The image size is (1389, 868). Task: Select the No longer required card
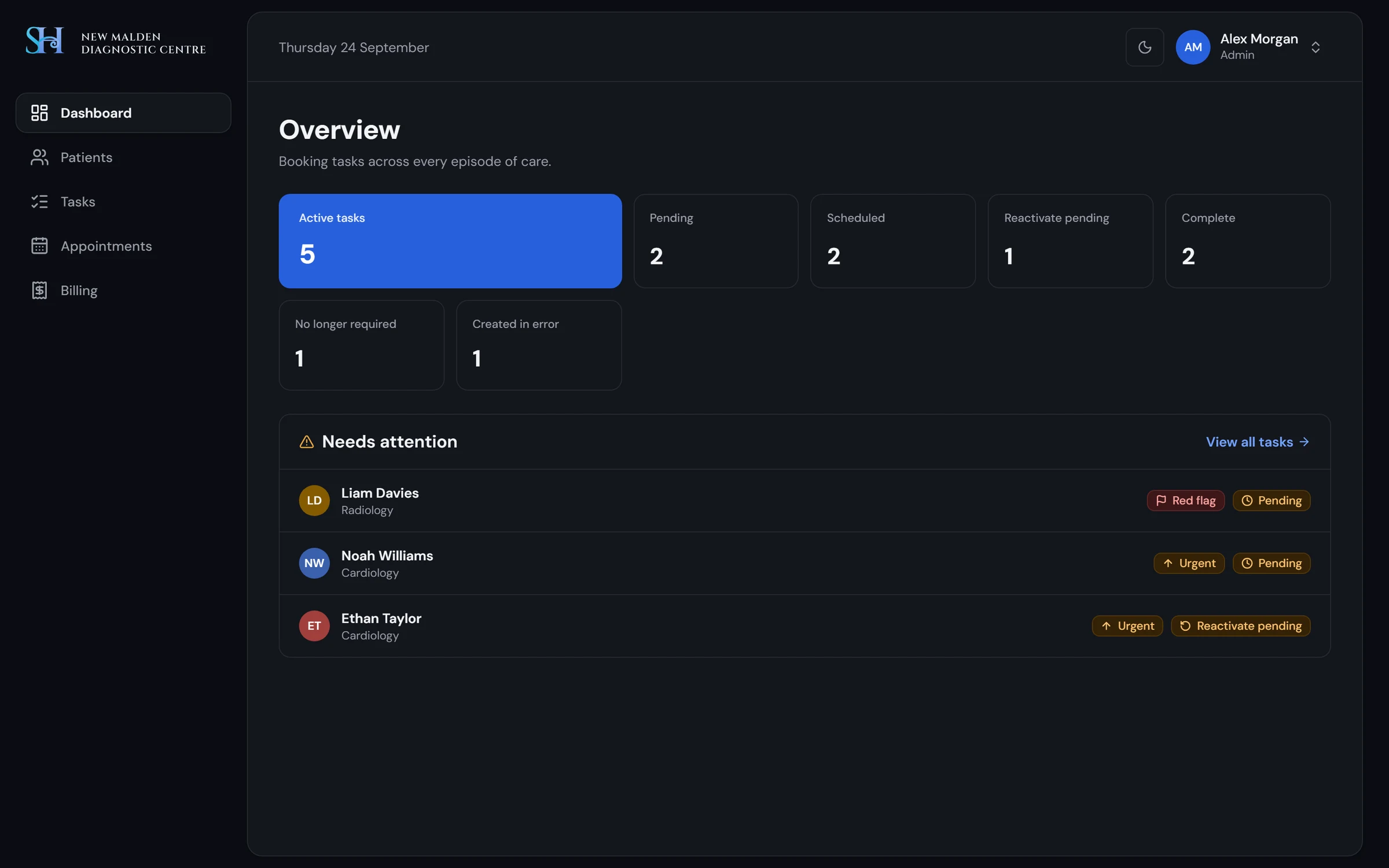pos(361,345)
